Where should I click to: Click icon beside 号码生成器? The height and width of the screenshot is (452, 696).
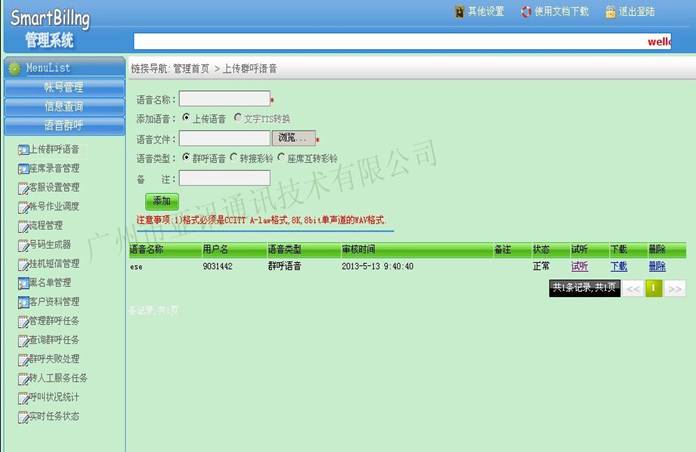(23, 246)
